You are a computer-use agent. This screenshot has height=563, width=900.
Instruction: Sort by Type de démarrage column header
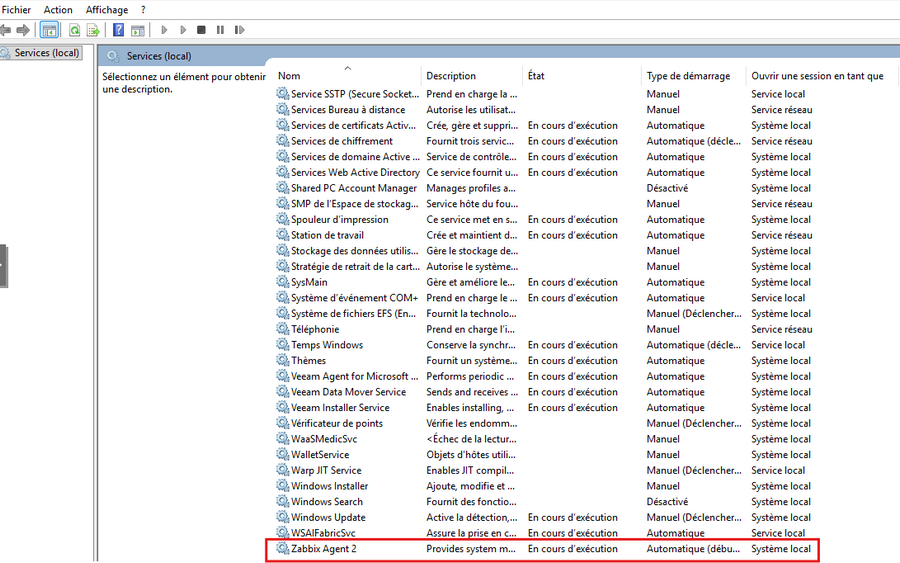point(688,76)
